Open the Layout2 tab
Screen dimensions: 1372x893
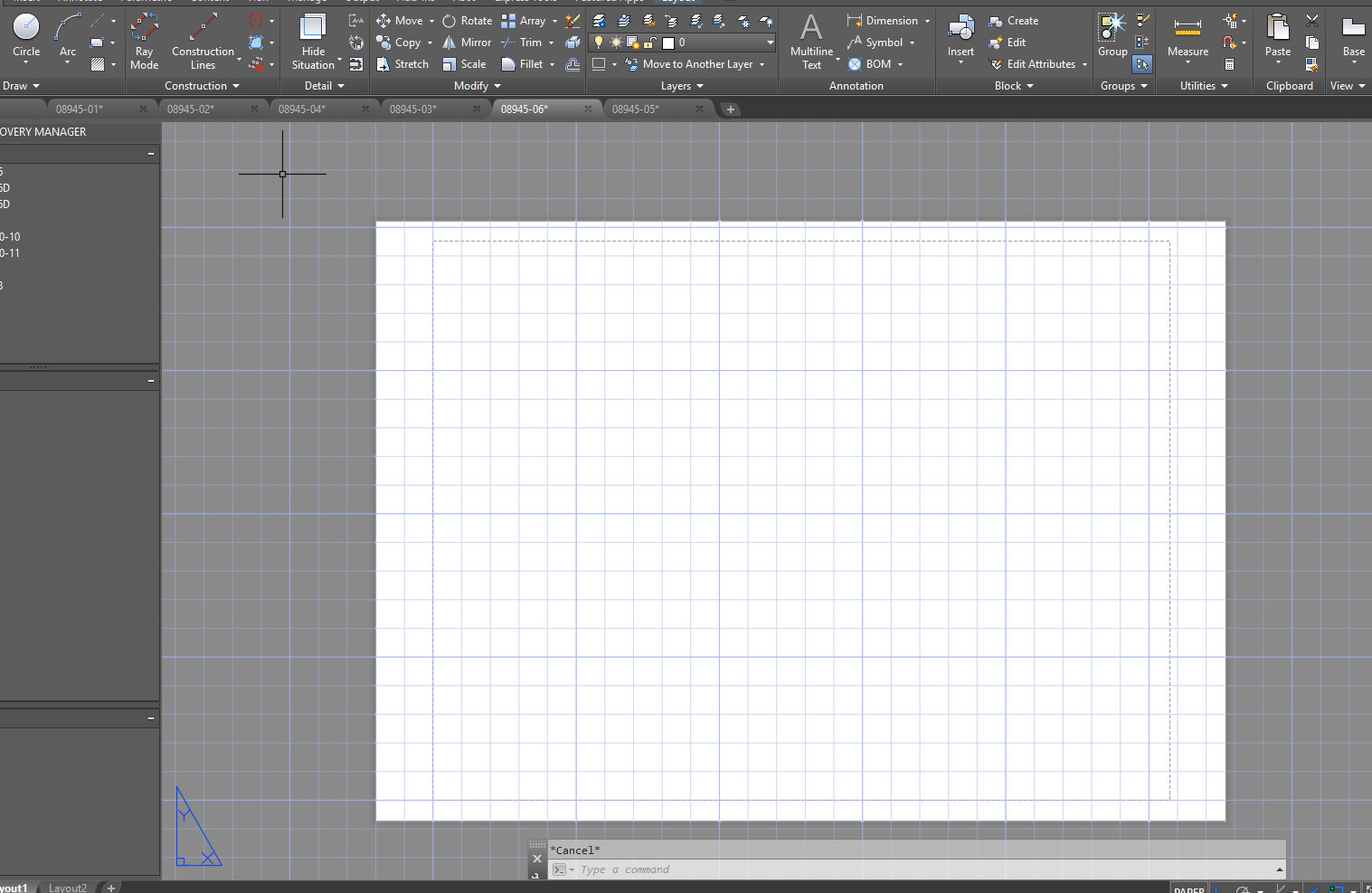pyautogui.click(x=67, y=887)
